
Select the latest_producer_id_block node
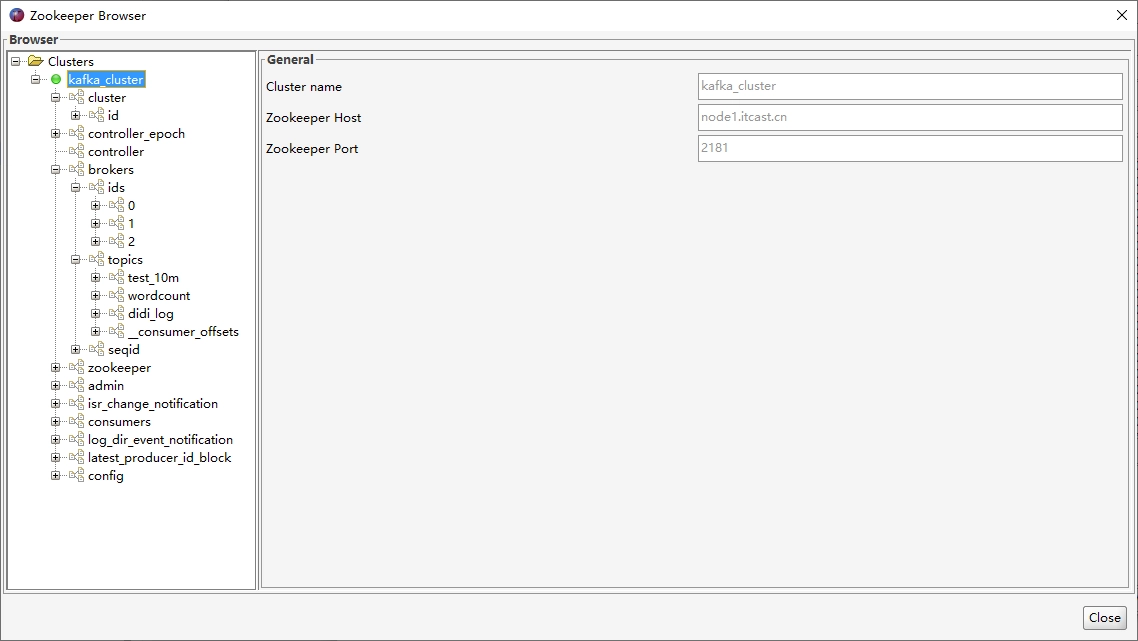click(x=160, y=458)
